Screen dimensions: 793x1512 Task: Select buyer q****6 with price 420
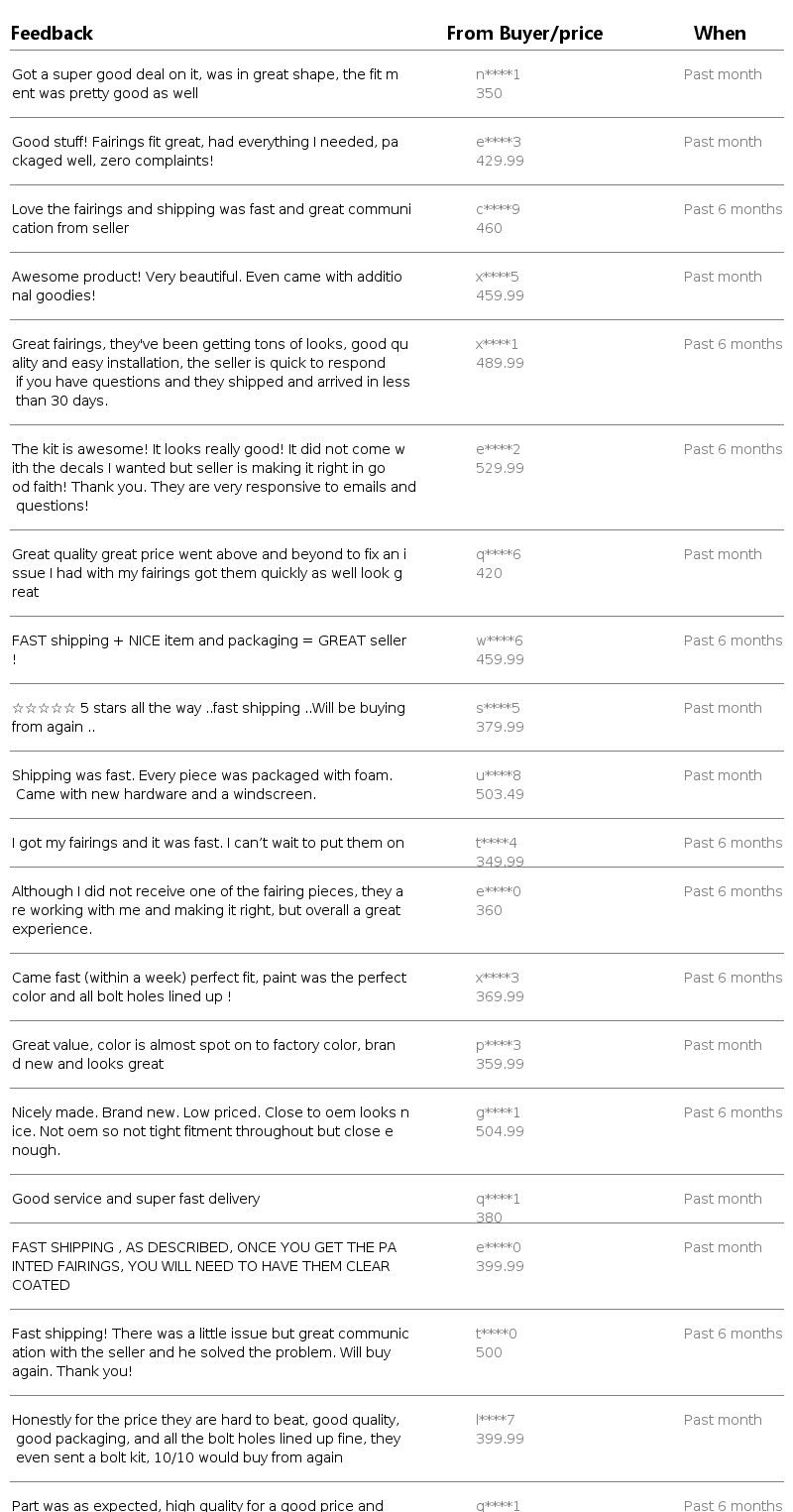498,563
